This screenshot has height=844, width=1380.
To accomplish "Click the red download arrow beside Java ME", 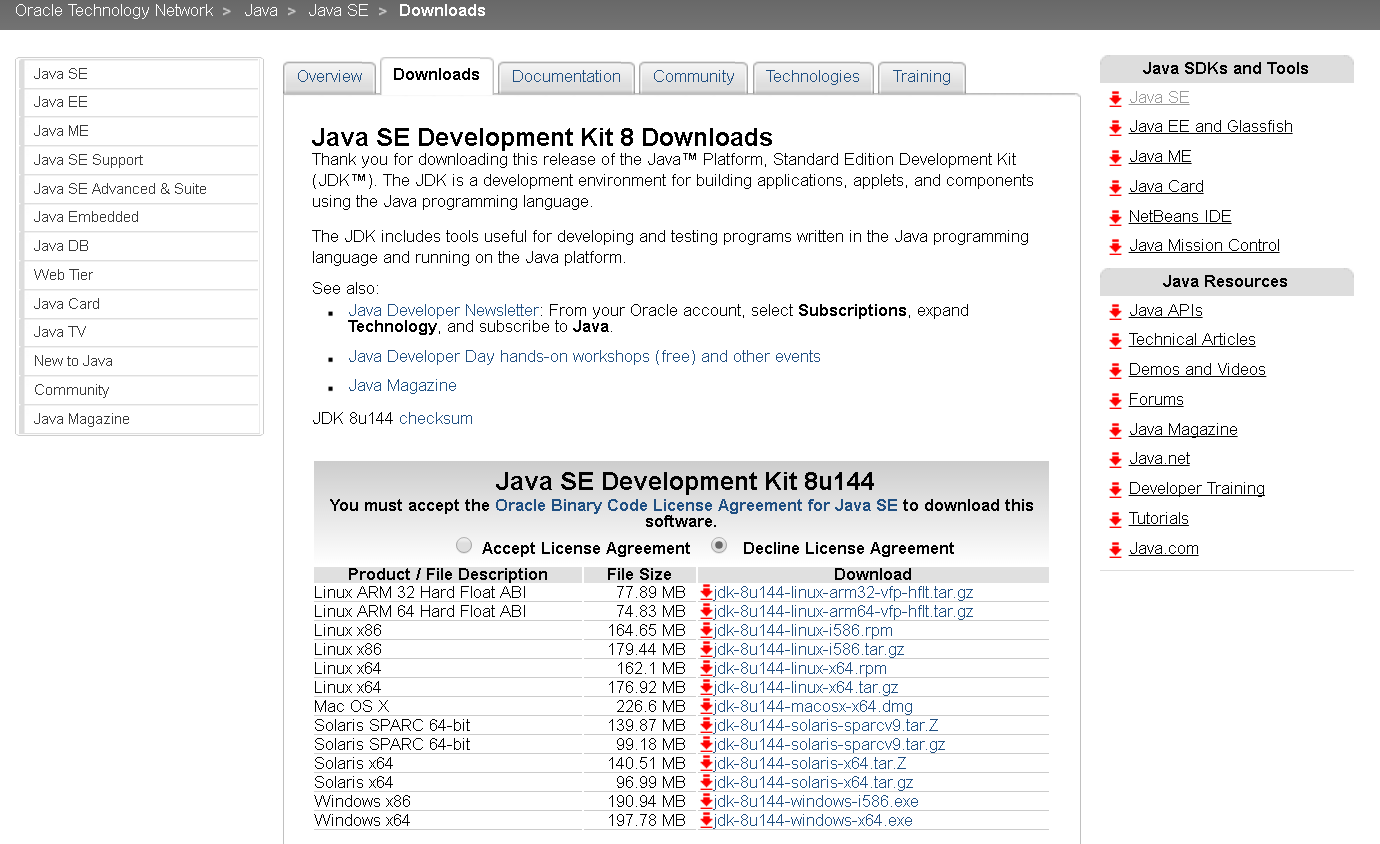I will pyautogui.click(x=1115, y=158).
